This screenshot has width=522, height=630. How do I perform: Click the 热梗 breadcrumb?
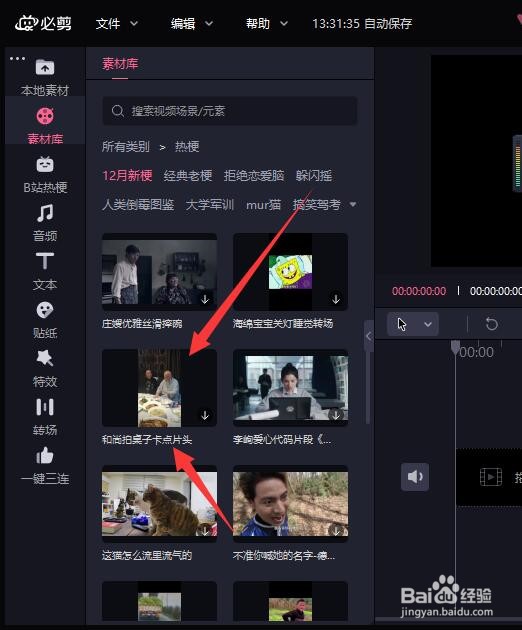[x=187, y=147]
